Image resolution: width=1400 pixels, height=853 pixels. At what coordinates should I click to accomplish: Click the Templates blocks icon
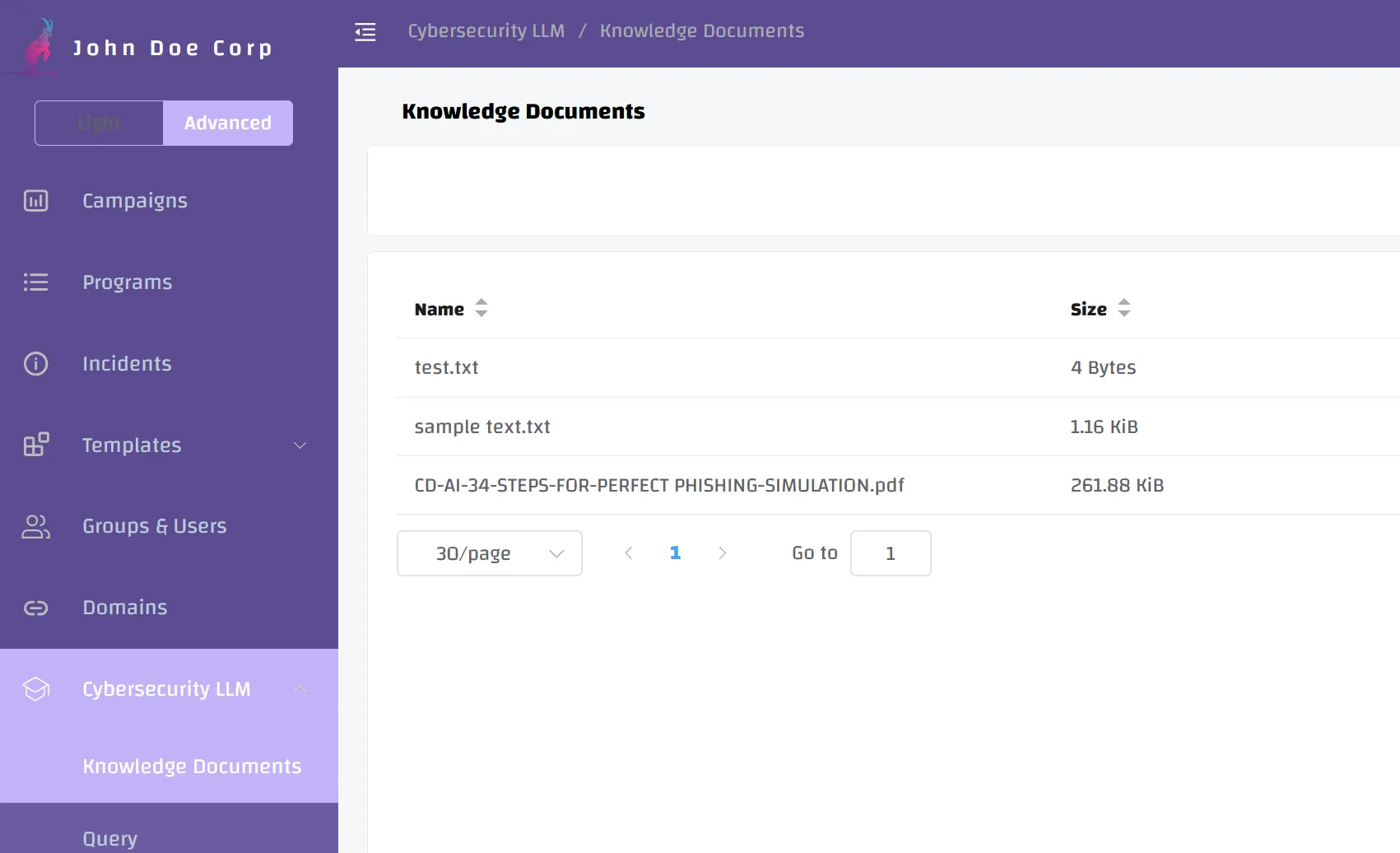coord(36,445)
